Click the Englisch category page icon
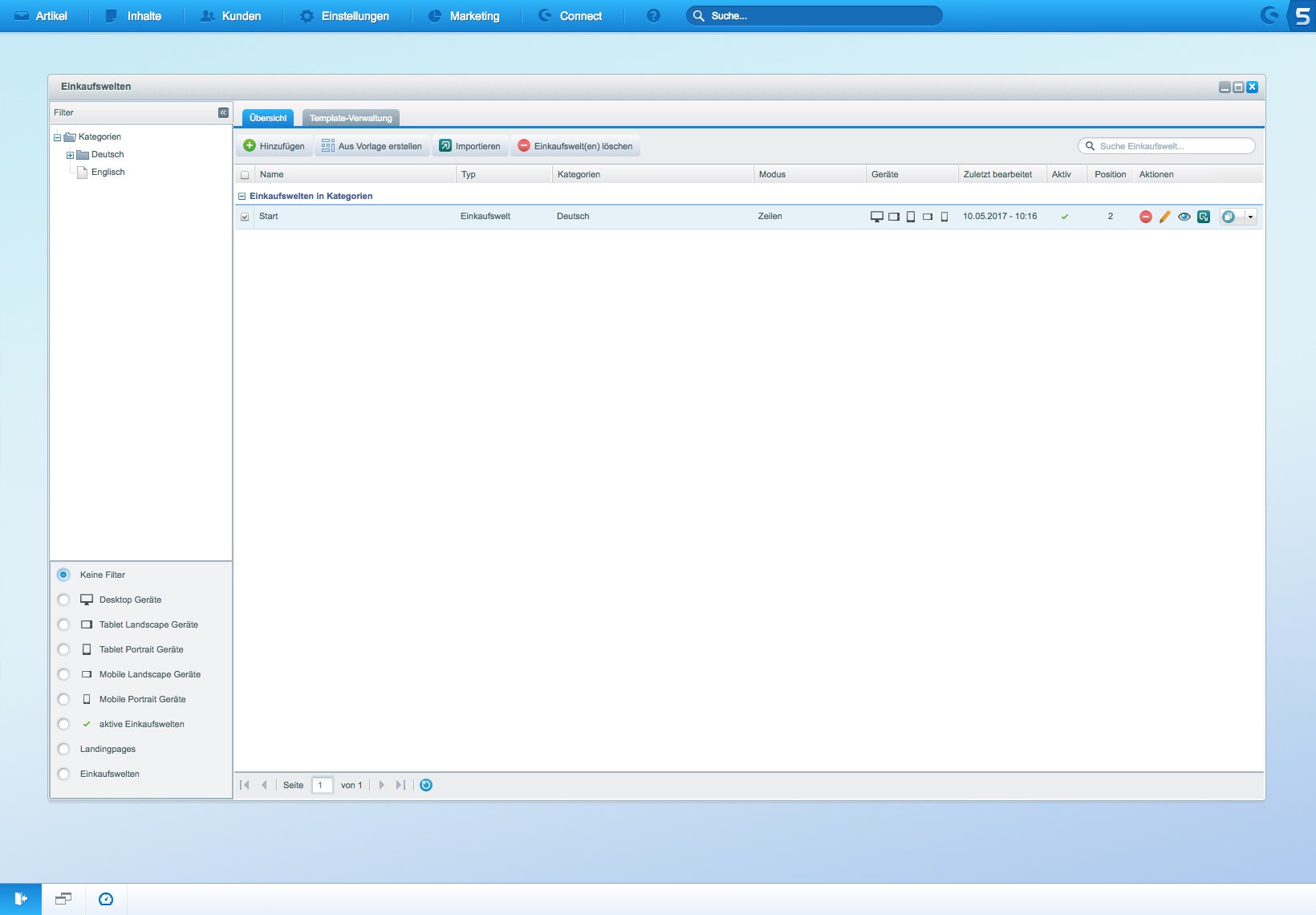The height and width of the screenshot is (915, 1316). click(83, 172)
